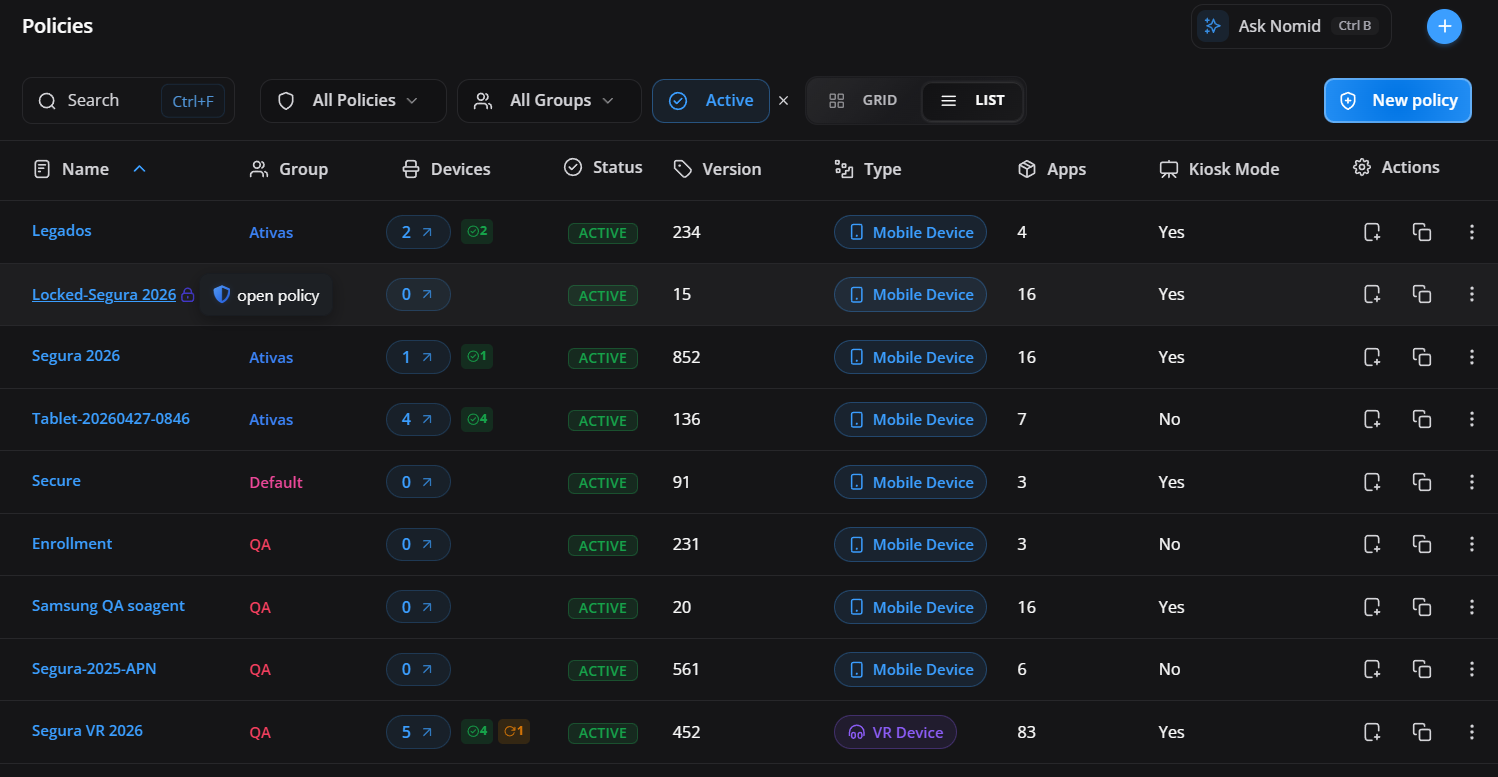Switch to GRID view
This screenshot has width=1498, height=777.
pyautogui.click(x=863, y=100)
